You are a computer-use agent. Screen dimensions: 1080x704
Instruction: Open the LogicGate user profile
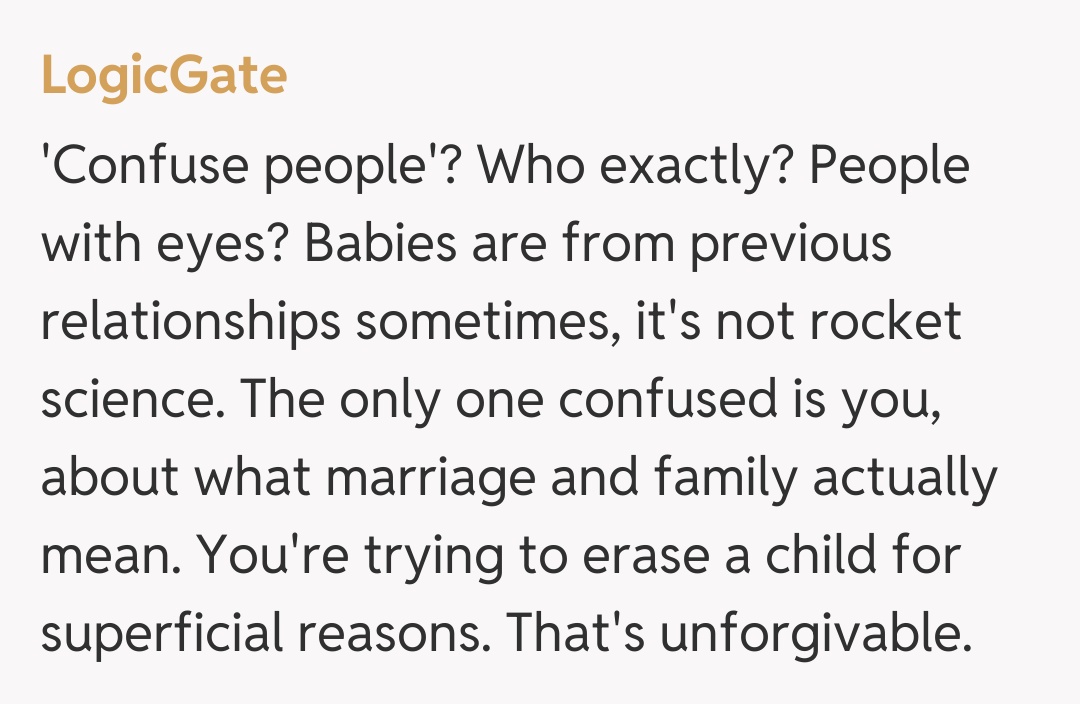tap(164, 75)
